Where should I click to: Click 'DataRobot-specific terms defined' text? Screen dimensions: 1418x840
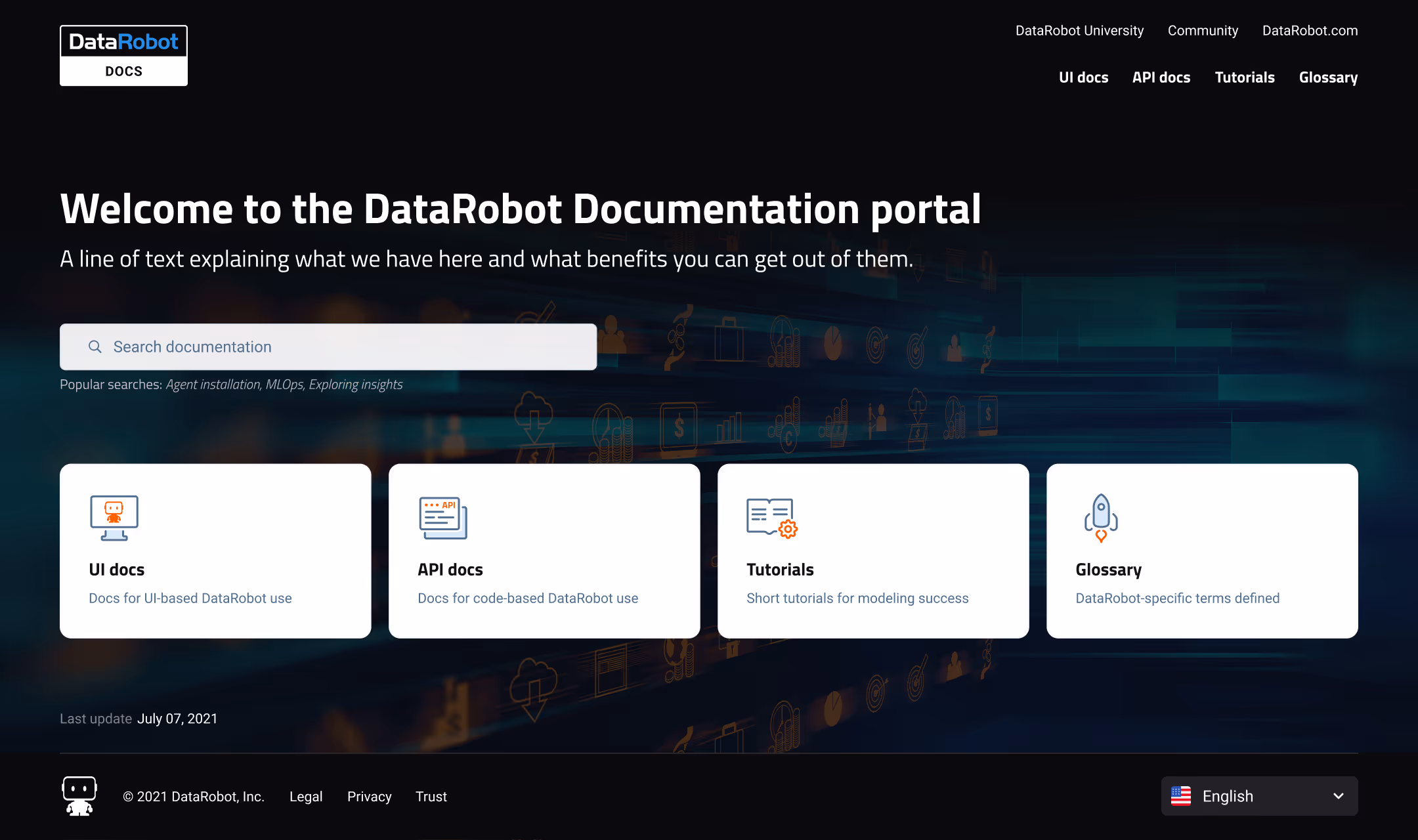1178,598
